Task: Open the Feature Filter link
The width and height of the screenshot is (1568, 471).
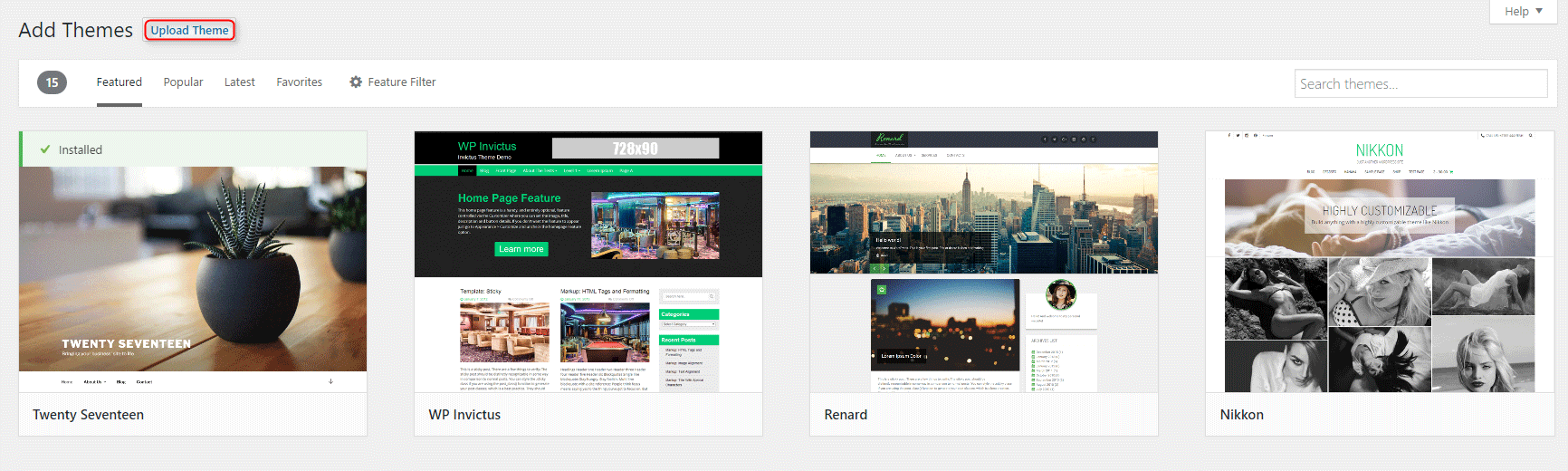Action: (401, 82)
